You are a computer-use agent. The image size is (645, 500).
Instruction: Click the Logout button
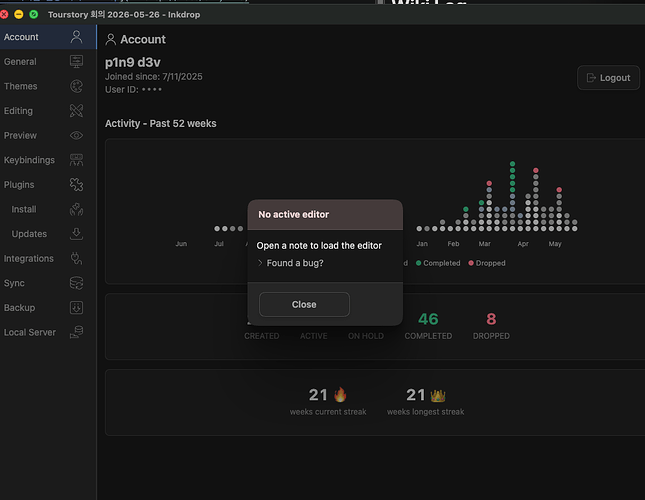click(608, 78)
